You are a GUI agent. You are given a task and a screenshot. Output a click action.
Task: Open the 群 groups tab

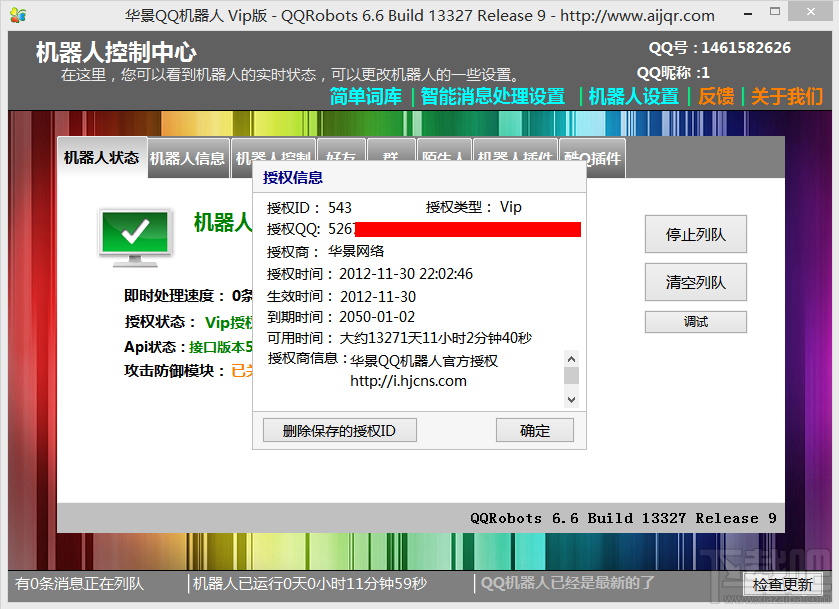tap(390, 157)
